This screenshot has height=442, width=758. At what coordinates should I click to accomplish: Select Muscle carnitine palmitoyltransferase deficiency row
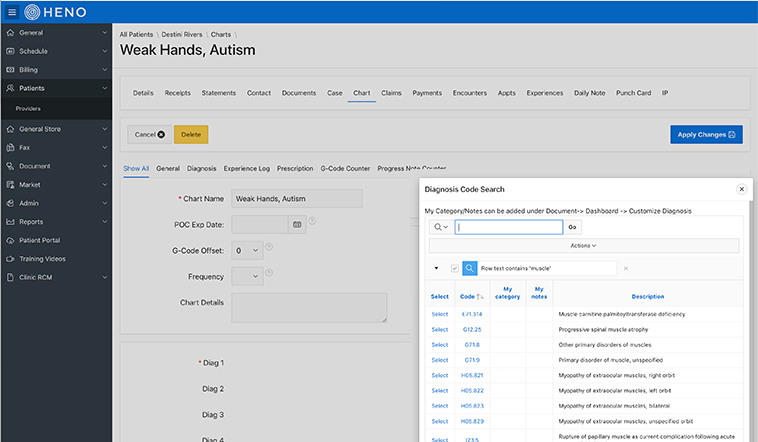[x=439, y=314]
